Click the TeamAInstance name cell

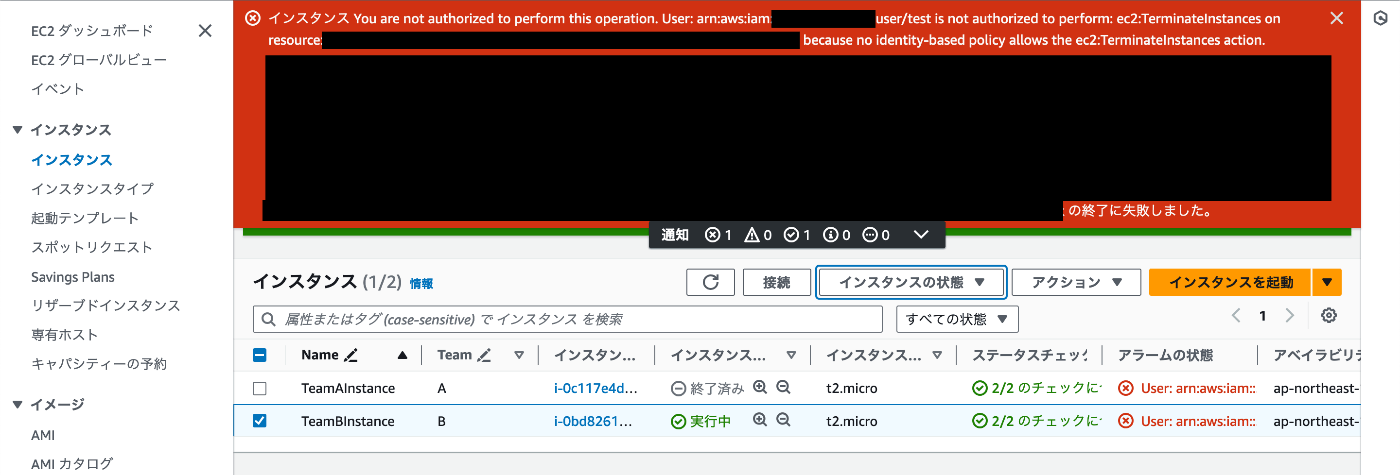[348, 388]
